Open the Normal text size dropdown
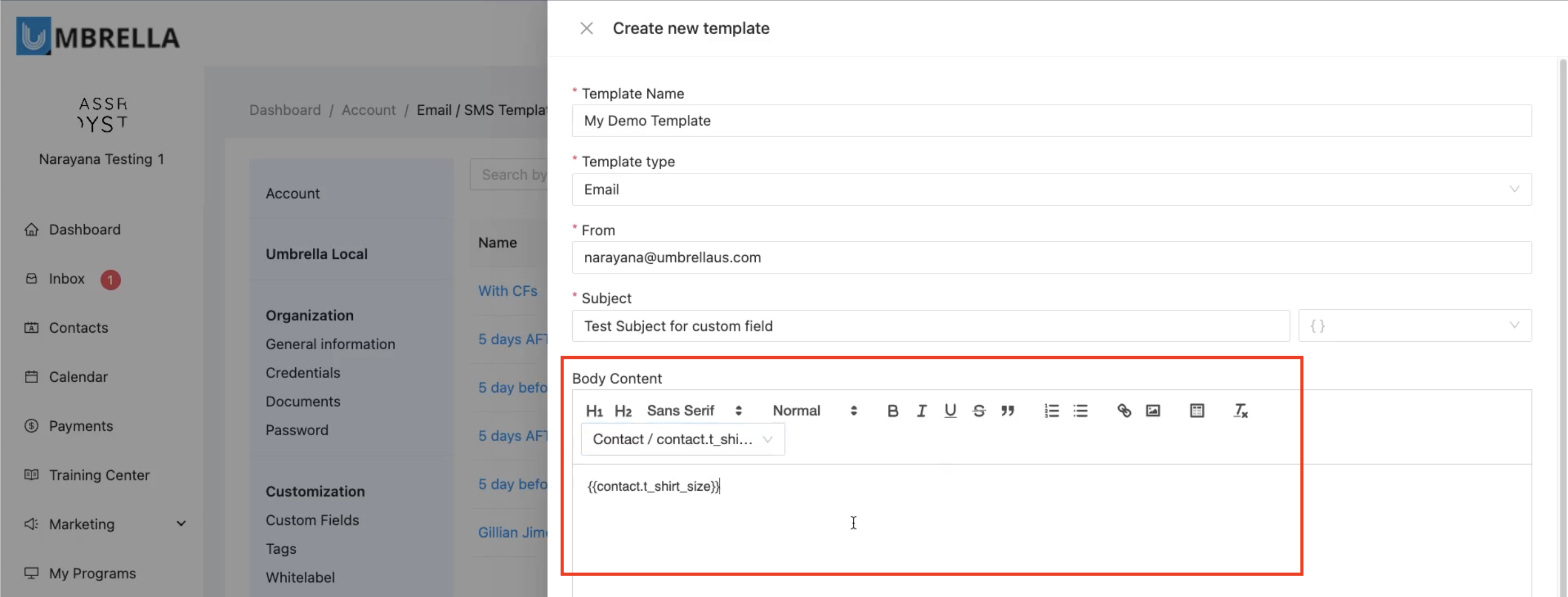Screen dimensions: 1568x597 tap(814, 411)
